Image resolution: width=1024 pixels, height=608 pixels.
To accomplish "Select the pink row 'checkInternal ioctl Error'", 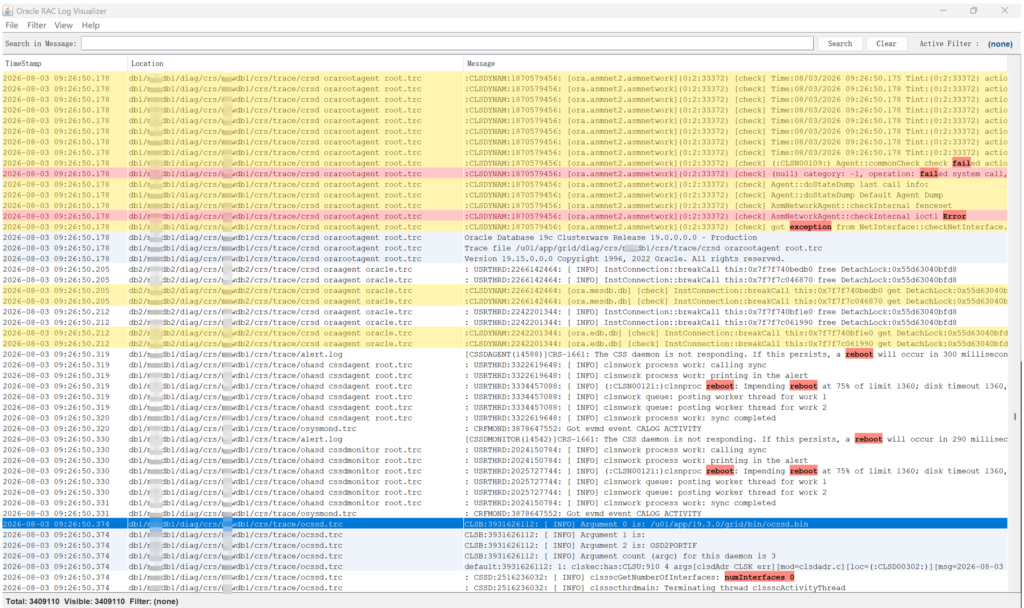I will 504,216.
